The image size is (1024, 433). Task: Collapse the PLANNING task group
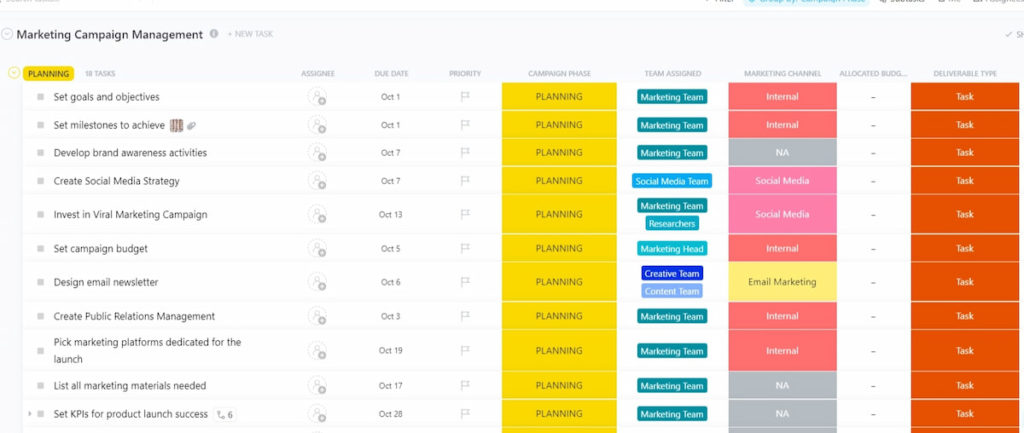(14, 73)
